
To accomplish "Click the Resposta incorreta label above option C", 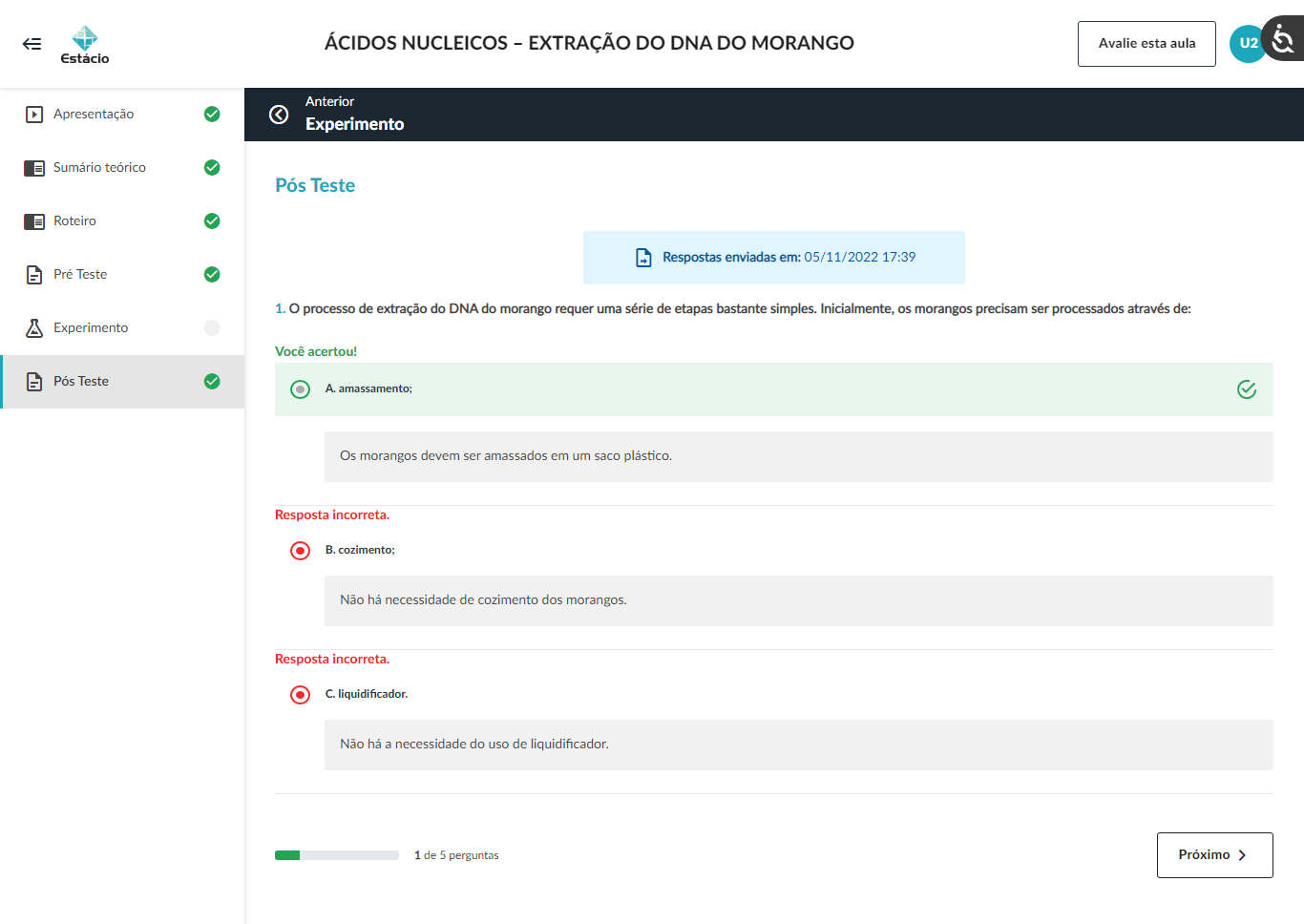I will [332, 659].
